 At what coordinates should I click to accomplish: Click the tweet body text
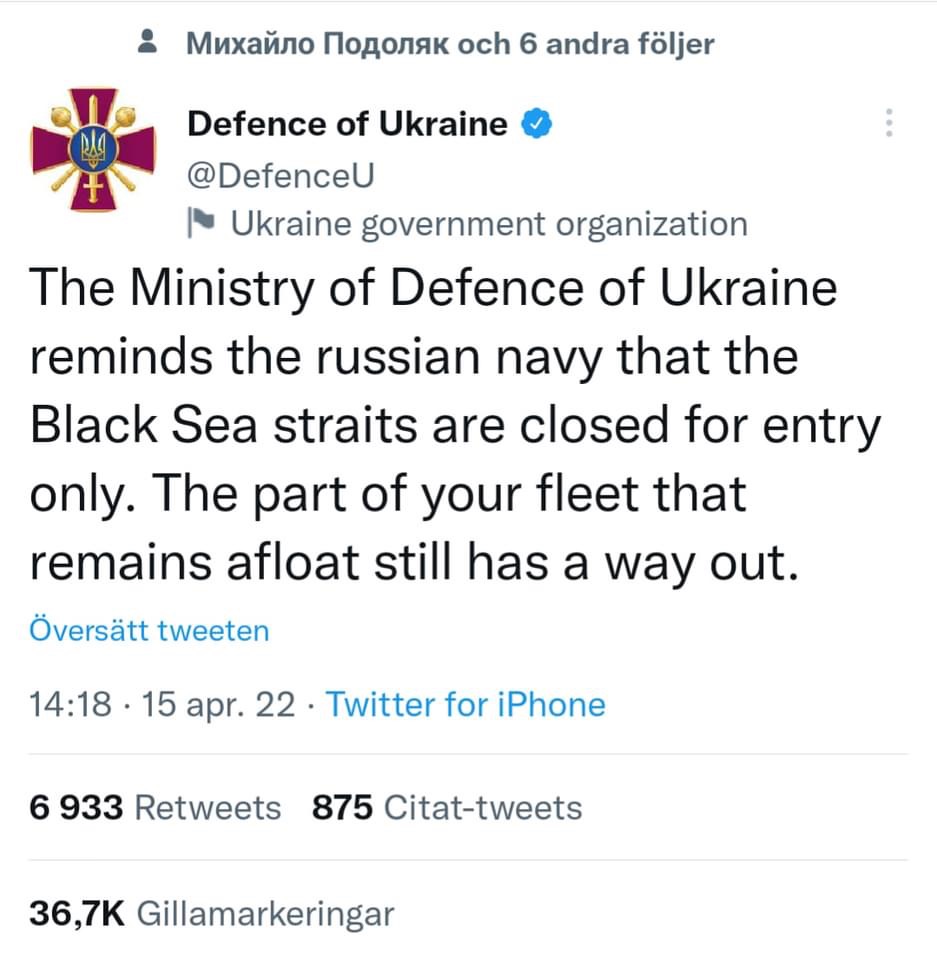click(455, 424)
